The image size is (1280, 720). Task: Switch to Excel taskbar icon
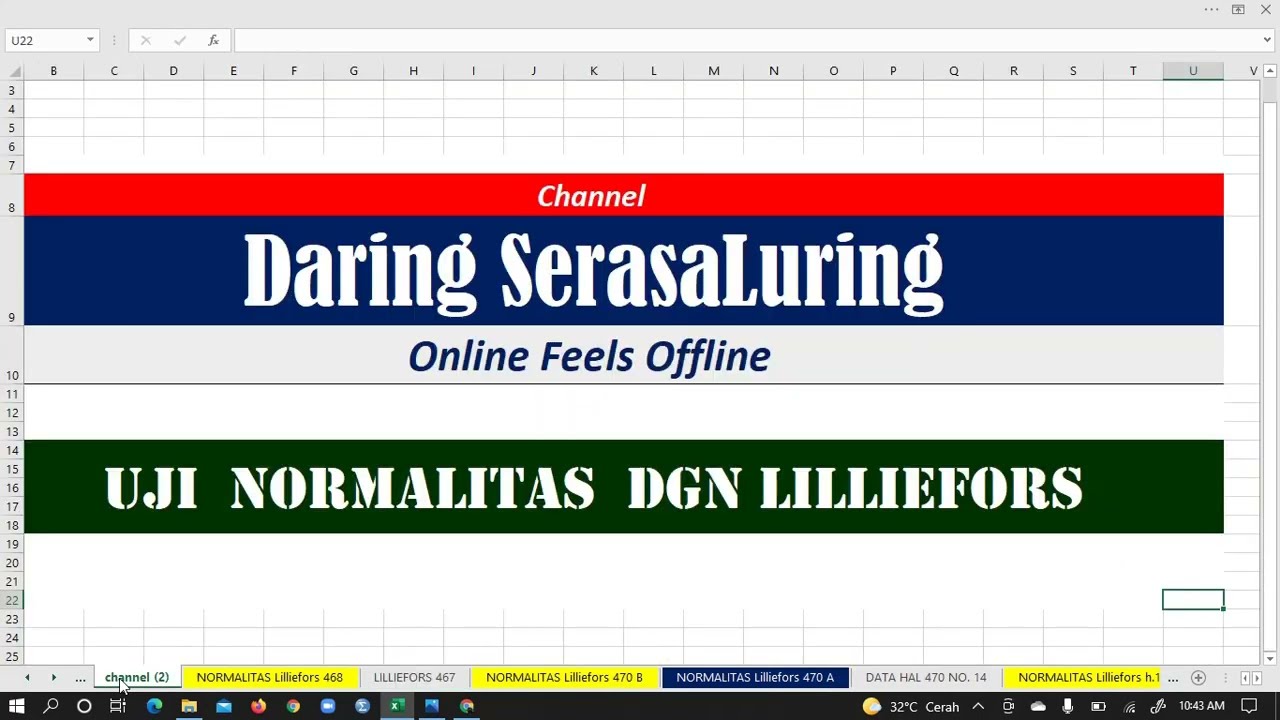[397, 706]
